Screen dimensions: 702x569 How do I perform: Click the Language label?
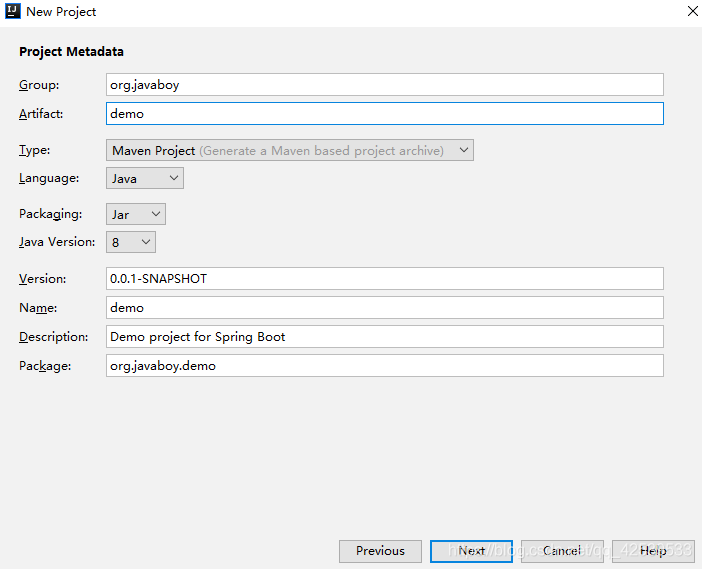[x=49, y=178]
